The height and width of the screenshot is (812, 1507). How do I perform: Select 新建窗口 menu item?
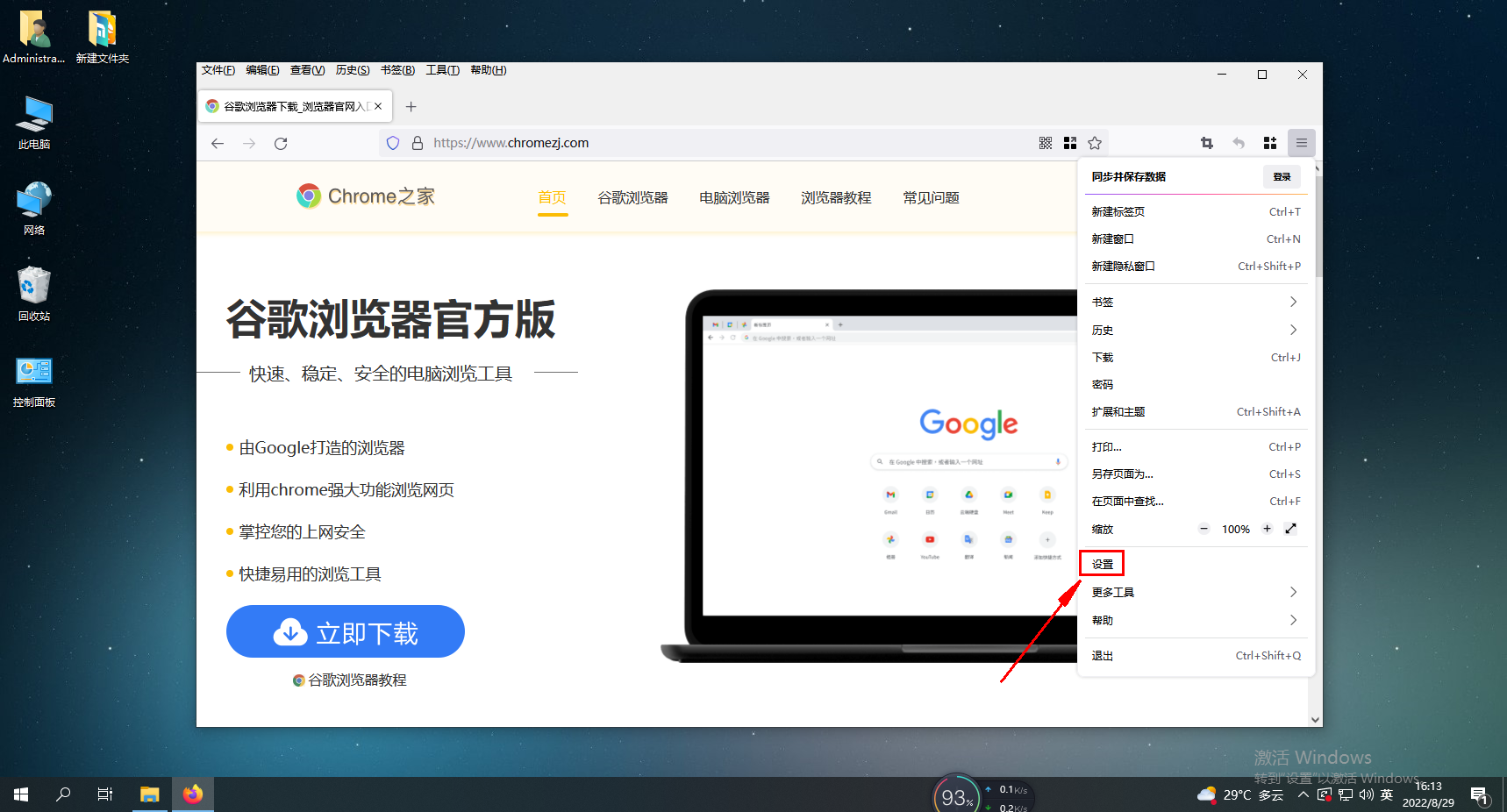click(1196, 239)
